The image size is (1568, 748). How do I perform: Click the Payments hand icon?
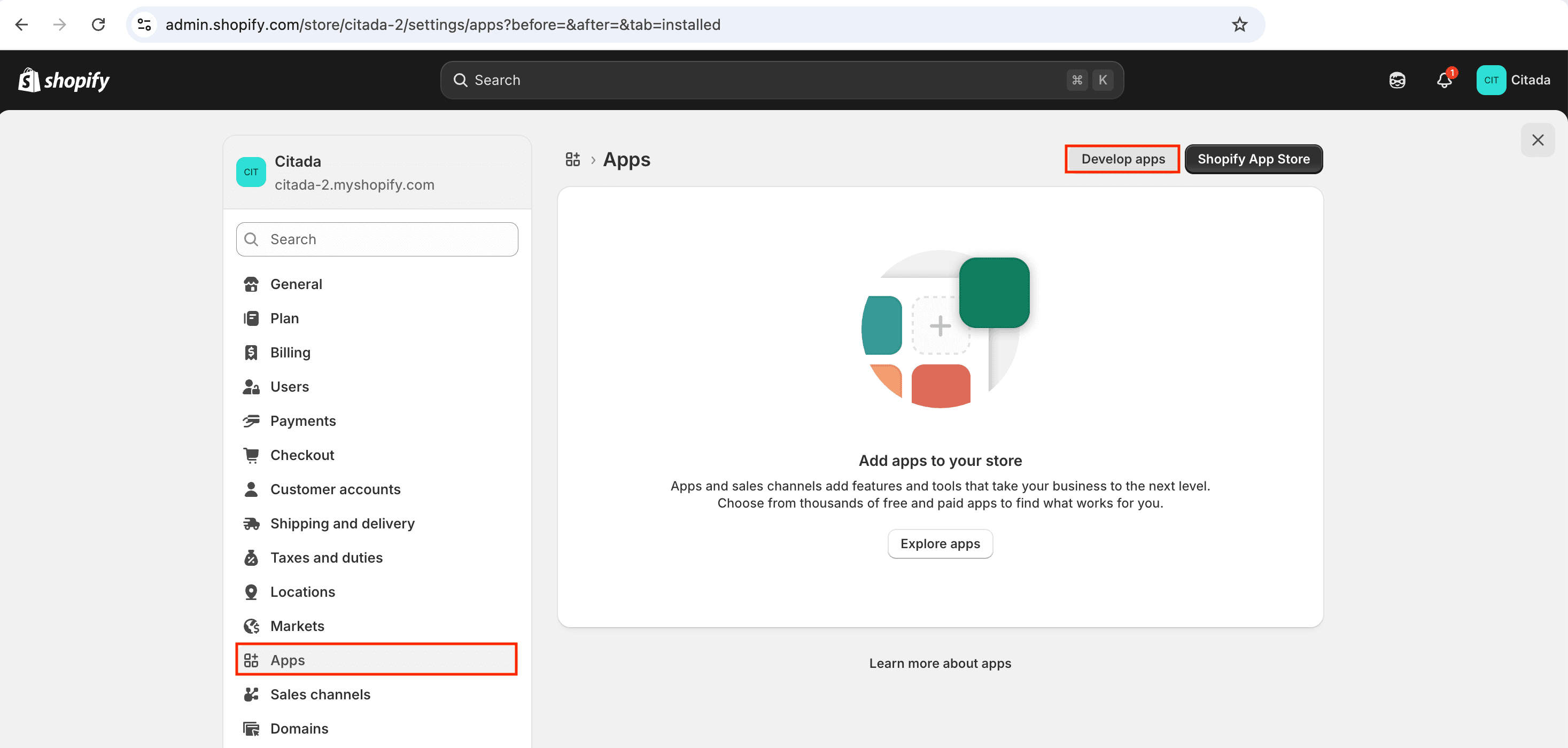point(251,420)
